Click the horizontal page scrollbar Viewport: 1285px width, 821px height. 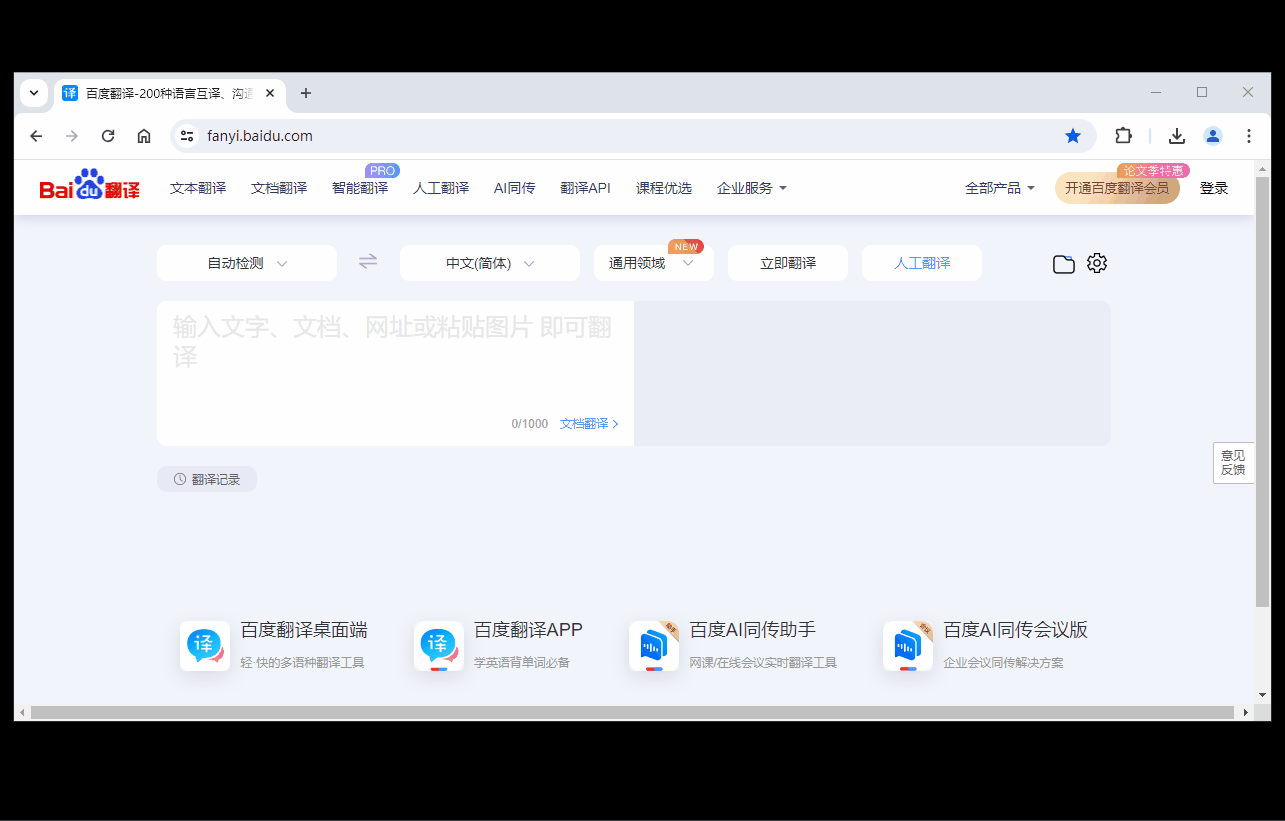pos(632,712)
